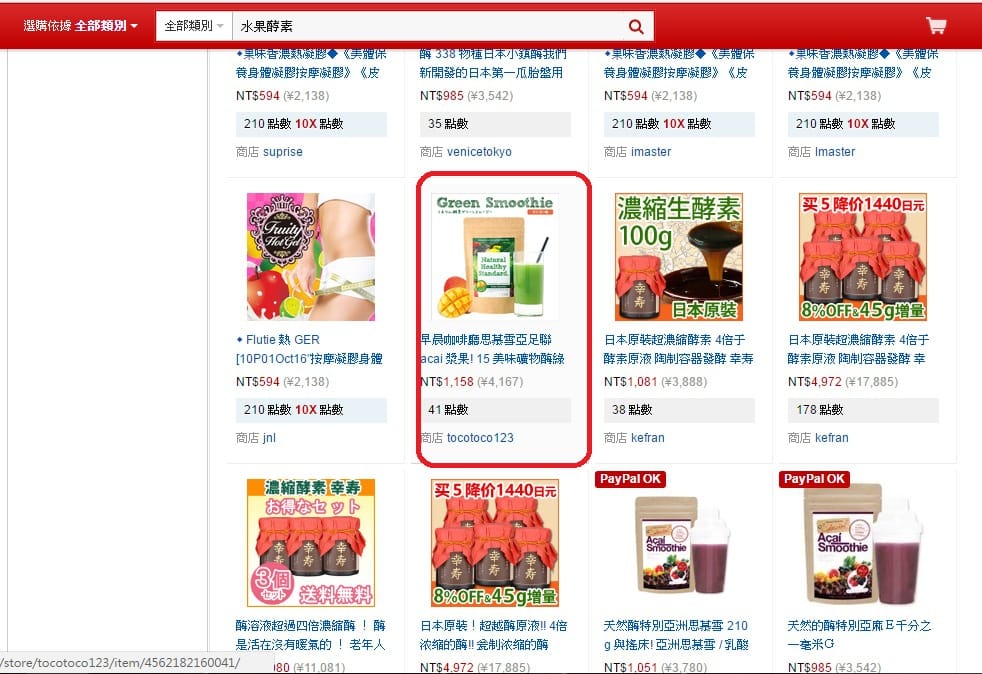This screenshot has height=674, width=982.
Task: Open the Fruity Hot Gel product image
Action: (311, 257)
